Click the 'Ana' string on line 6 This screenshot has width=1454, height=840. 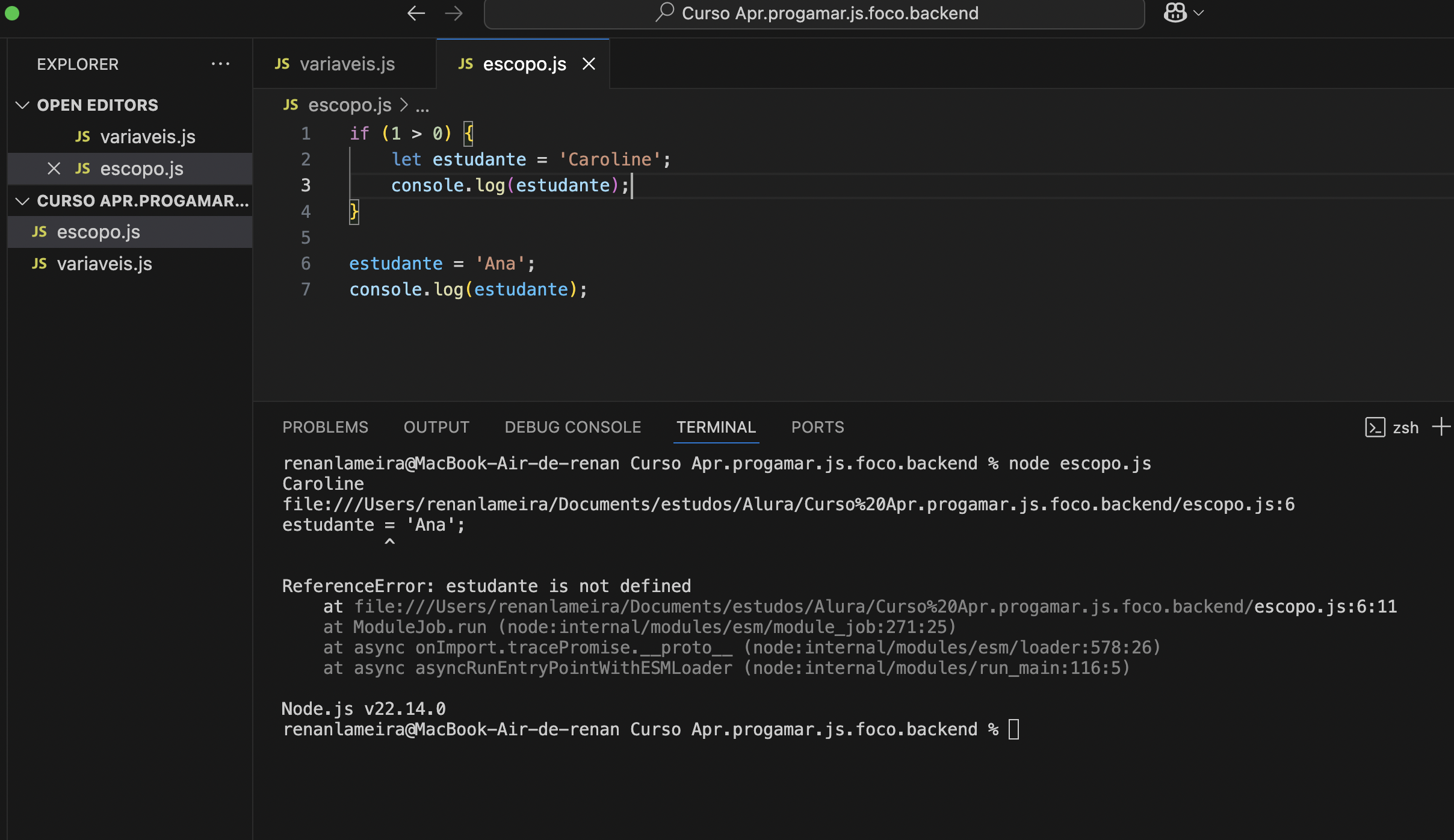[500, 264]
